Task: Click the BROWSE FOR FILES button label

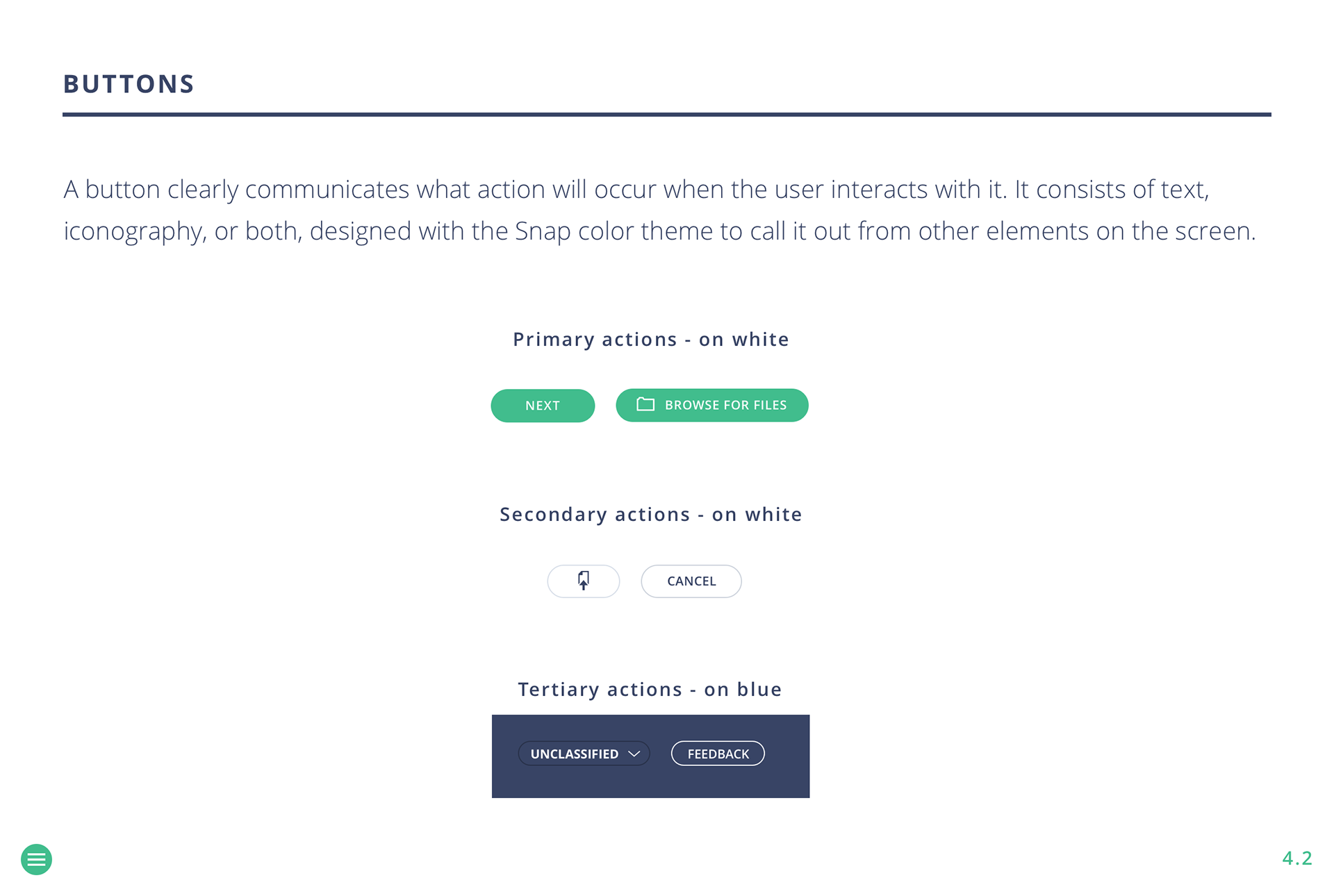Action: [725, 405]
